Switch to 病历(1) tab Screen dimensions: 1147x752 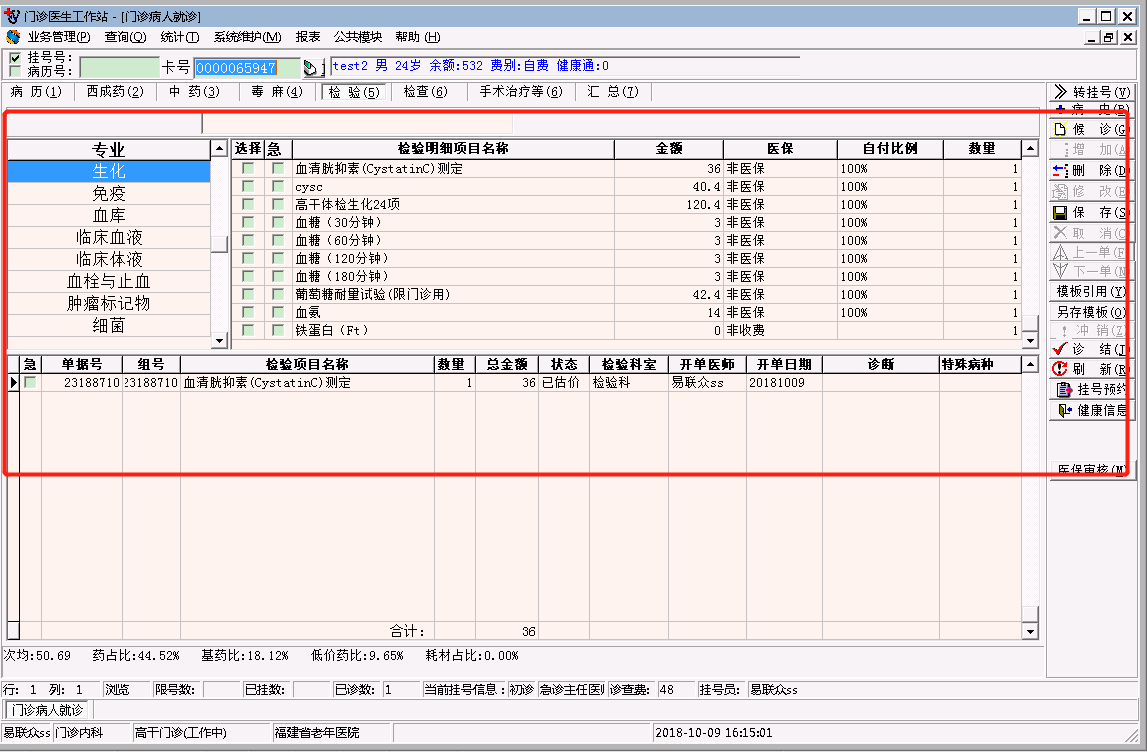(37, 91)
